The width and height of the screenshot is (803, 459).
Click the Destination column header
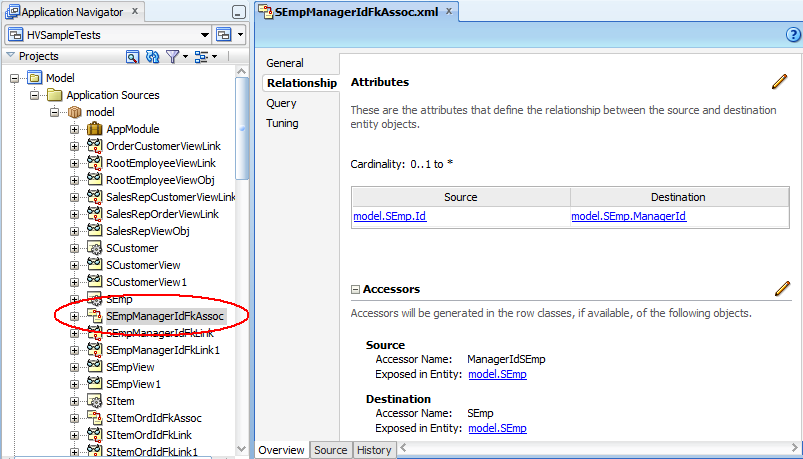coord(678,197)
